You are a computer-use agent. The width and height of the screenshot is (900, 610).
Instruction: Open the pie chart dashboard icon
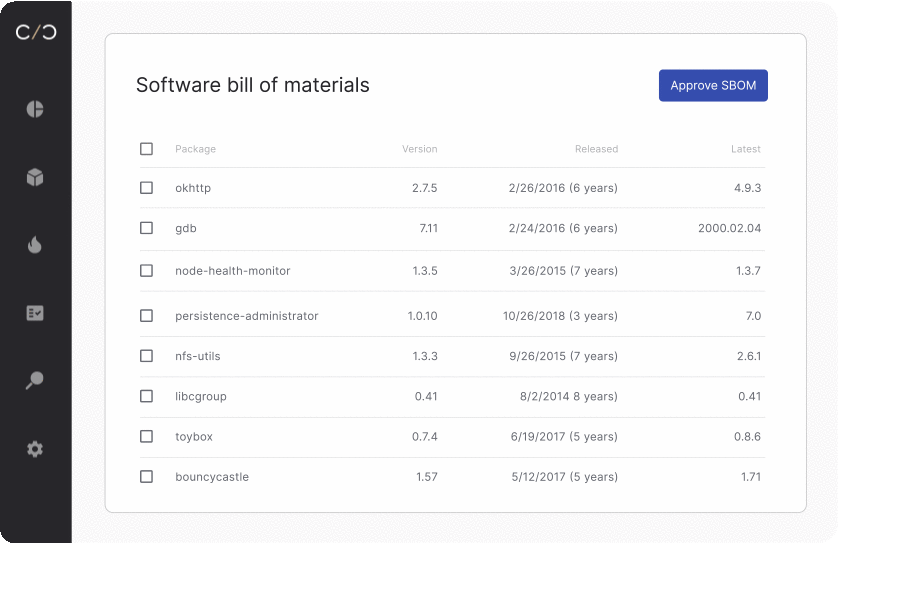pos(35,109)
